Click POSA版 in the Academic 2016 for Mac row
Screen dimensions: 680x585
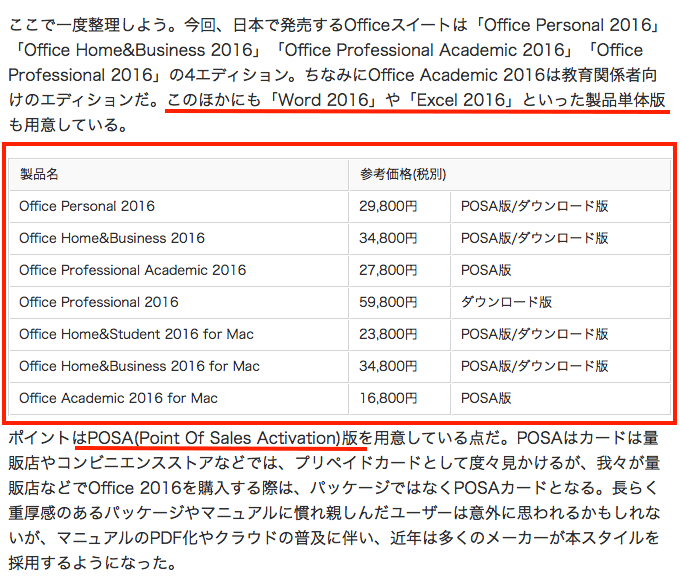561,399
